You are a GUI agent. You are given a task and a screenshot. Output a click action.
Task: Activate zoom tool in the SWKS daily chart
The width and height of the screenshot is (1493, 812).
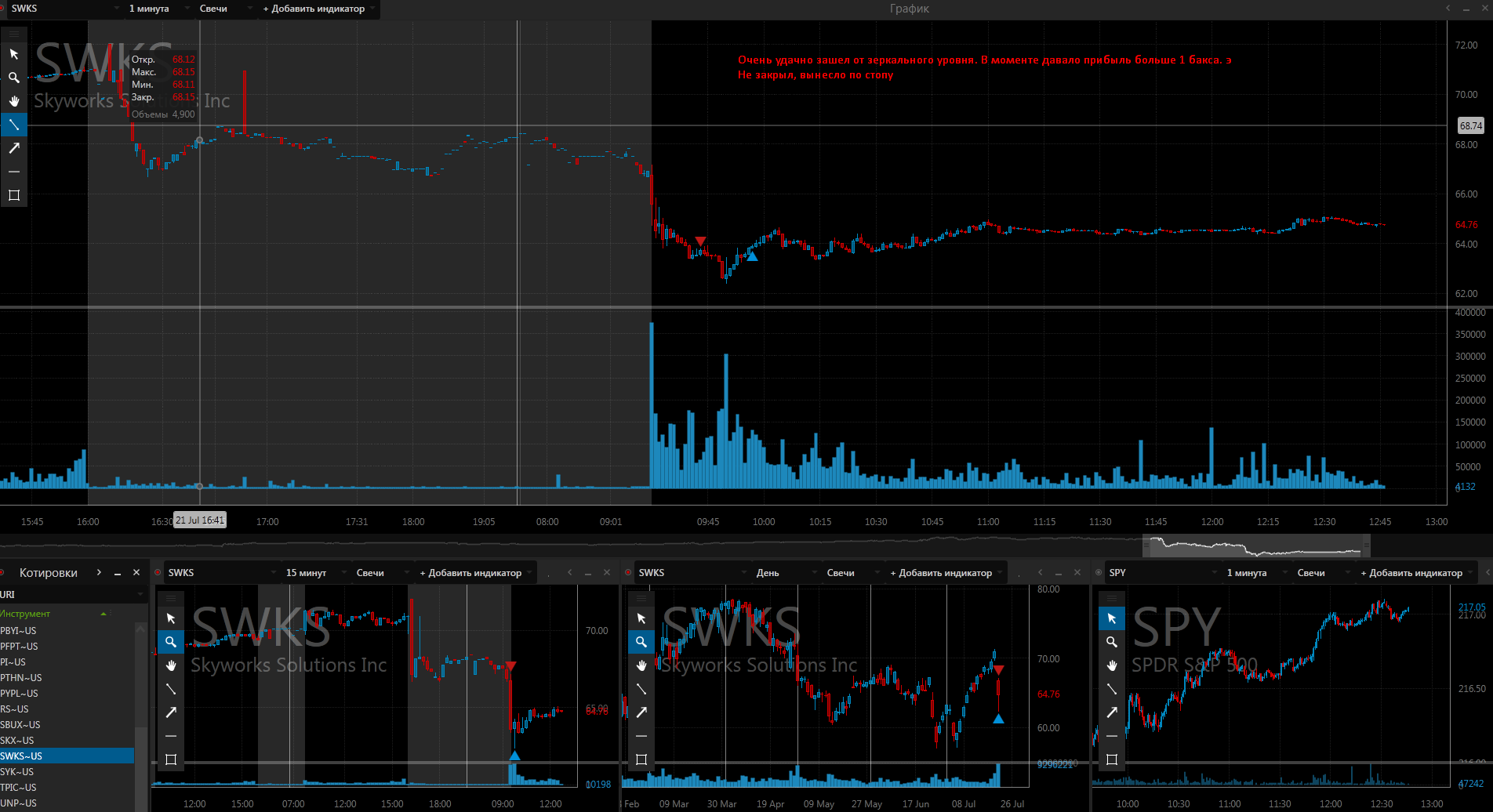641,642
